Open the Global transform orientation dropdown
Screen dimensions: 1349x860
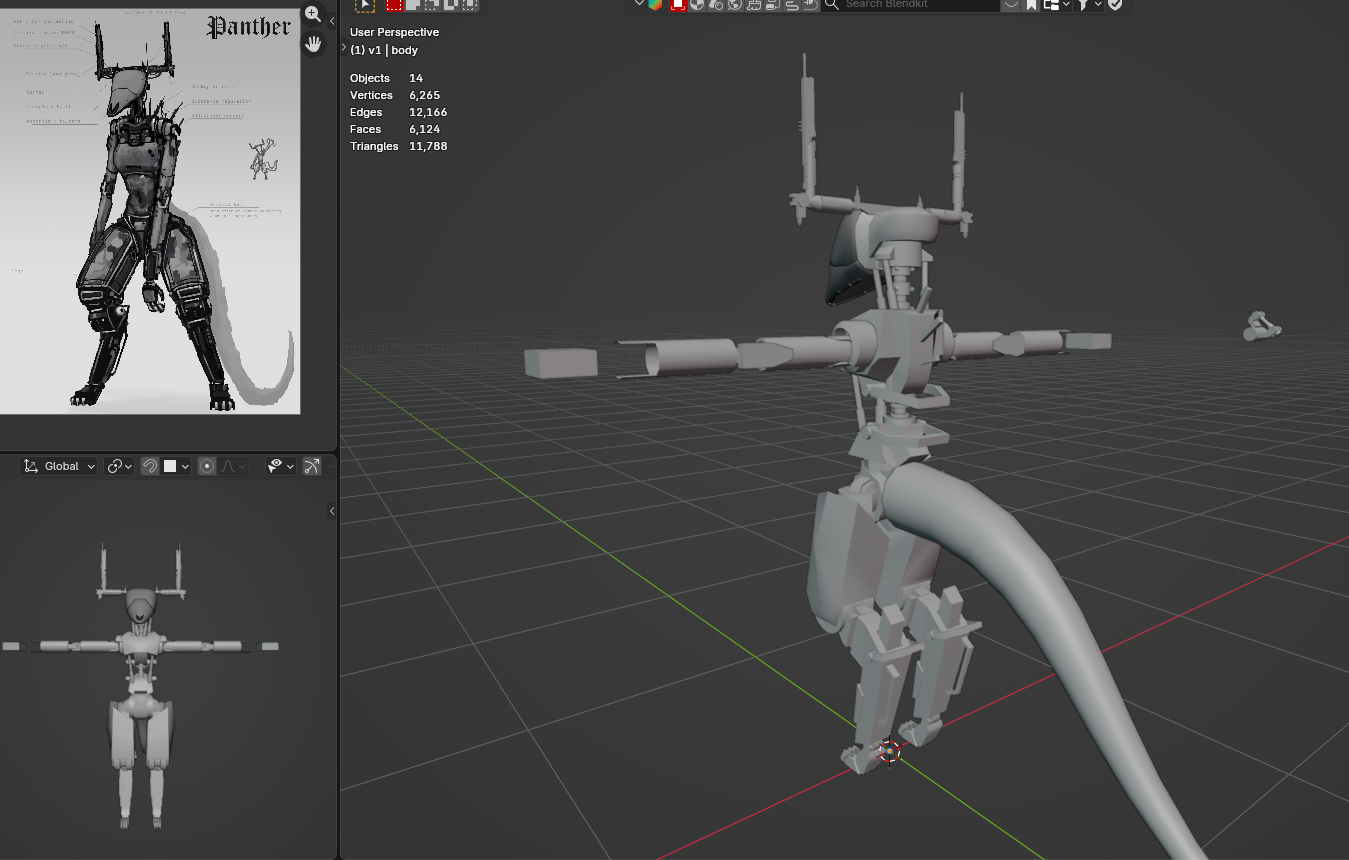tap(60, 466)
